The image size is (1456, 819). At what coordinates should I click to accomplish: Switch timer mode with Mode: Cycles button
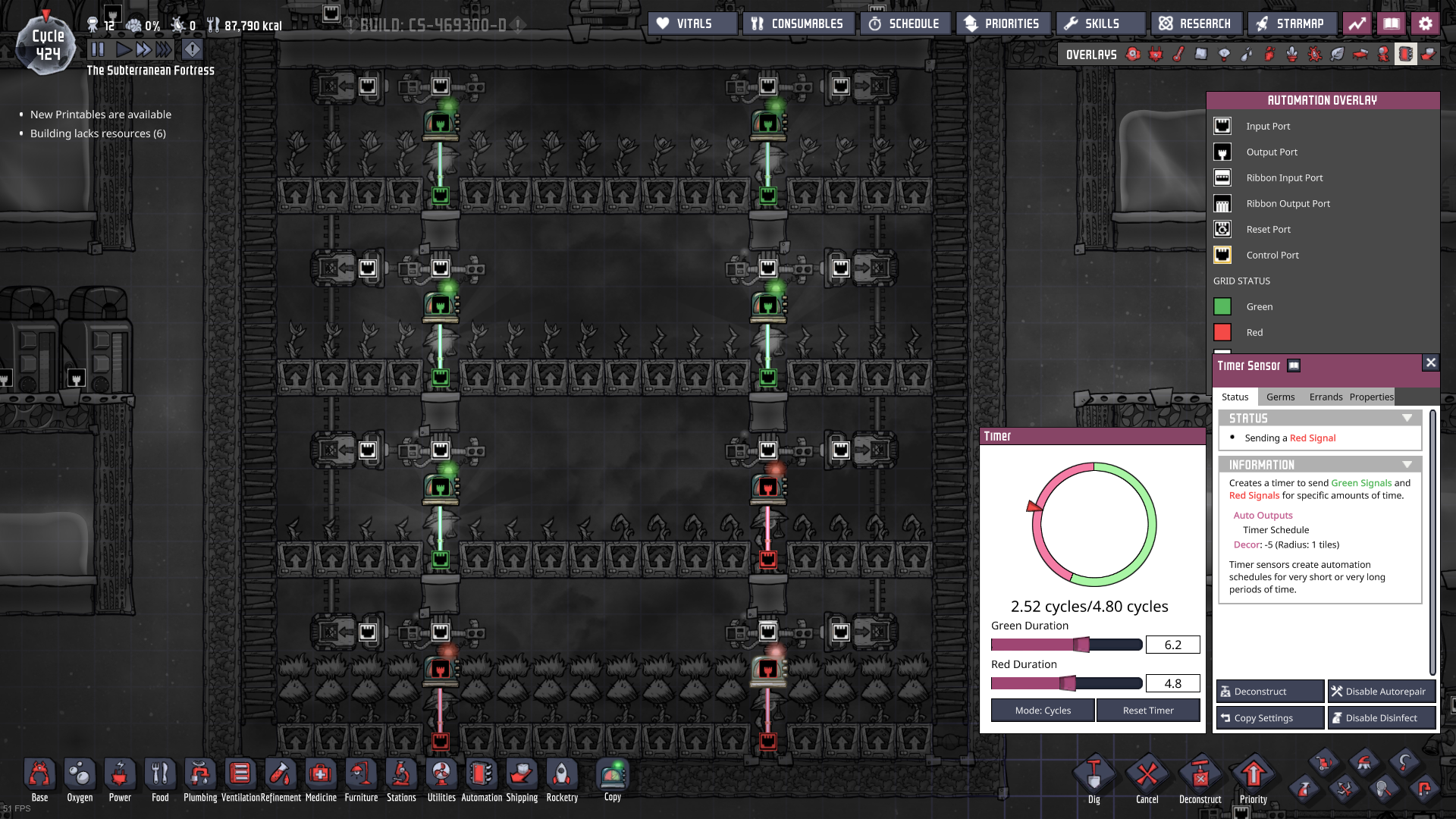pyautogui.click(x=1043, y=711)
